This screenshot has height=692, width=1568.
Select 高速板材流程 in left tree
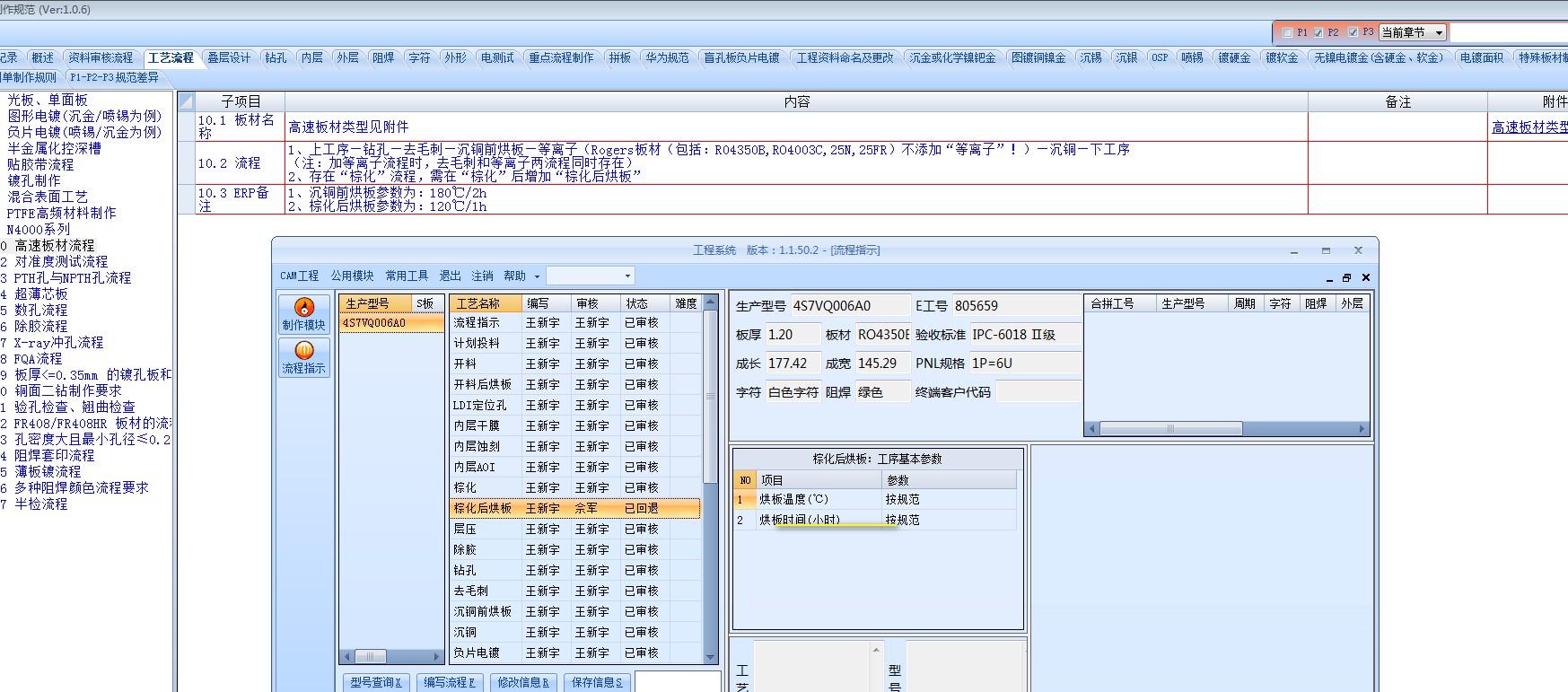pyautogui.click(x=54, y=245)
